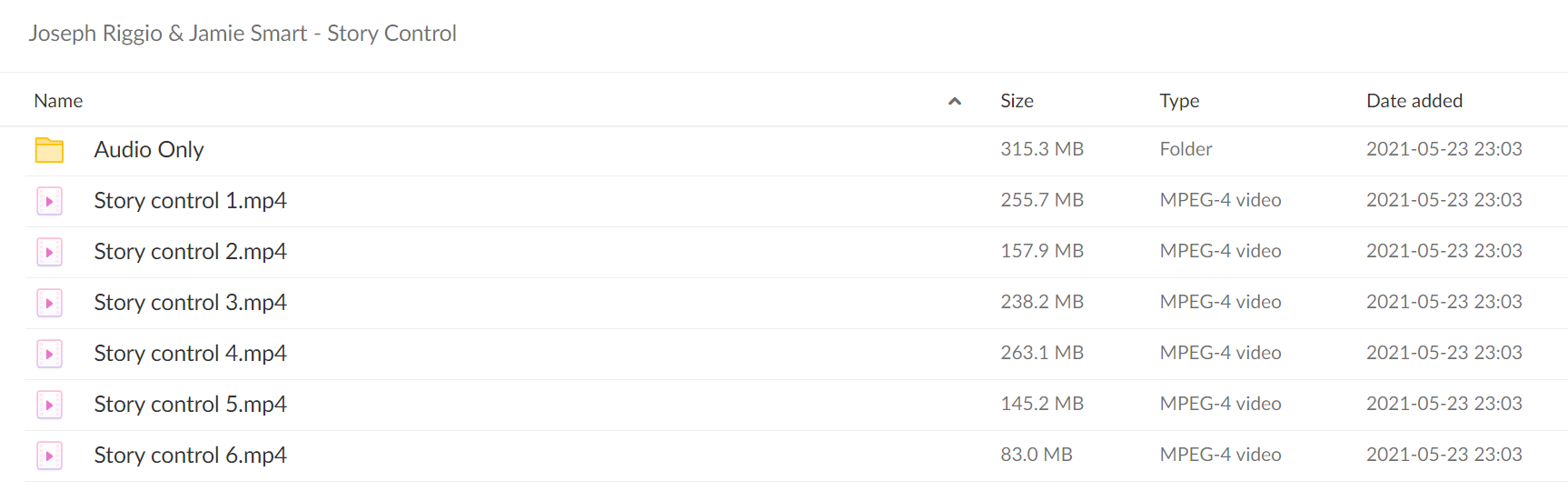Open the Story control 4.mp4 file

[191, 354]
